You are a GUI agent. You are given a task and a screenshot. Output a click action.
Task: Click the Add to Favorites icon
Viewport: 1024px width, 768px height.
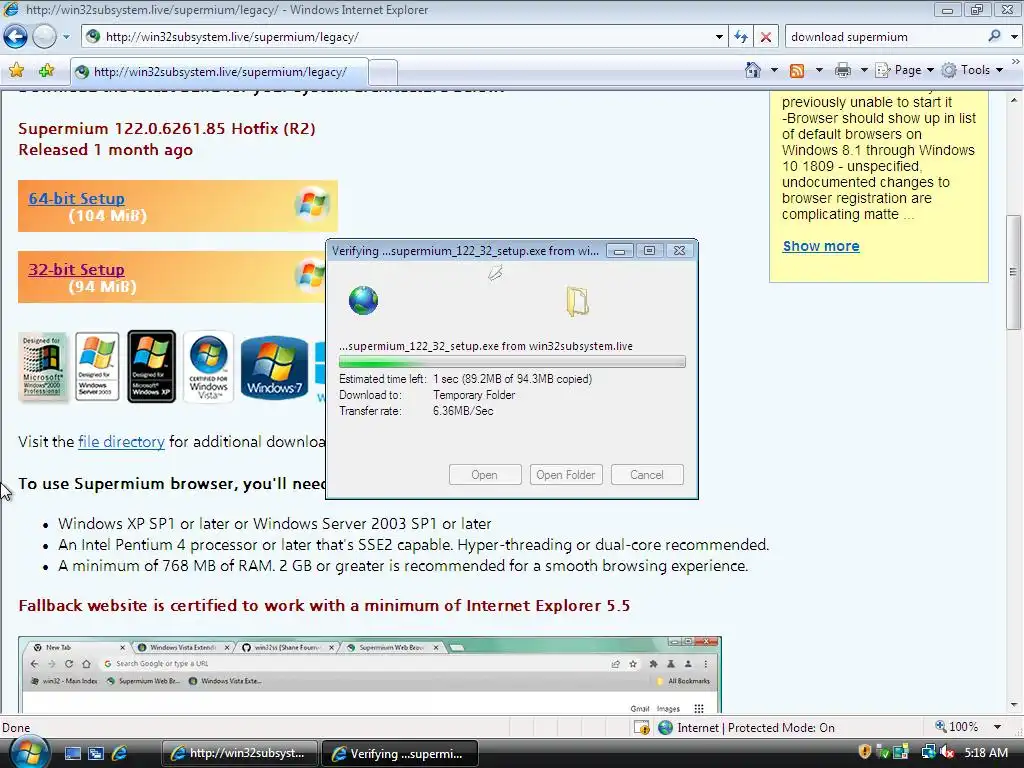(46, 71)
